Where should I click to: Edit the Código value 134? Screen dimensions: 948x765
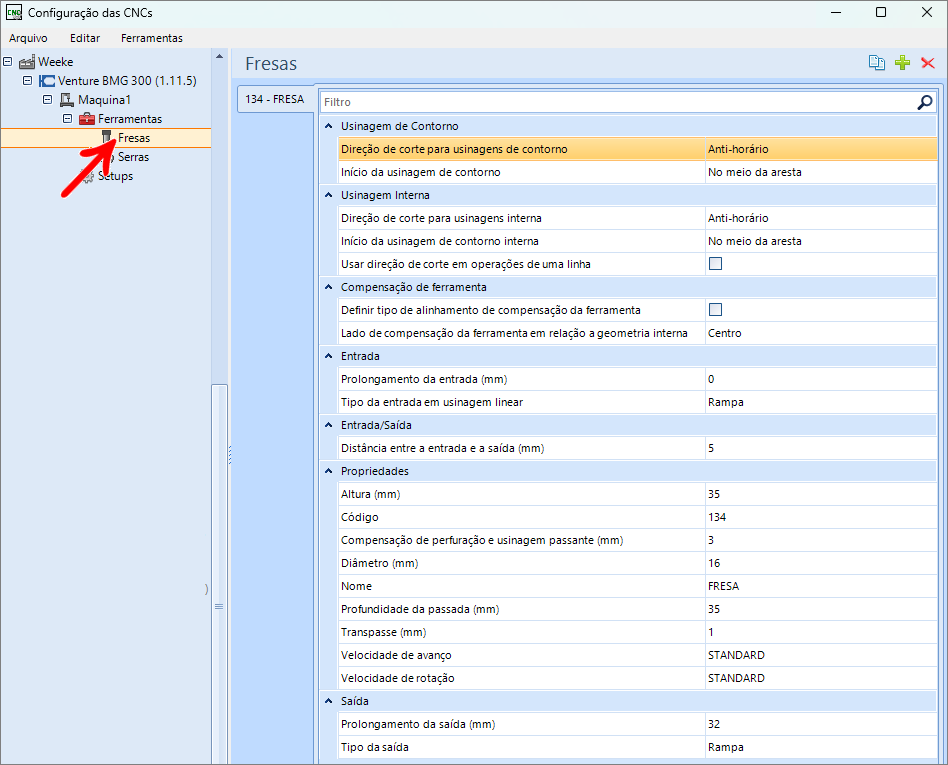820,517
